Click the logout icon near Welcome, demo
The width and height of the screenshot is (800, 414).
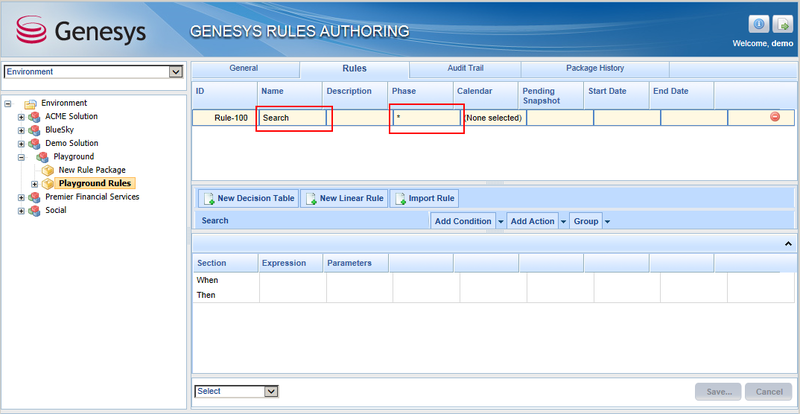coord(782,25)
